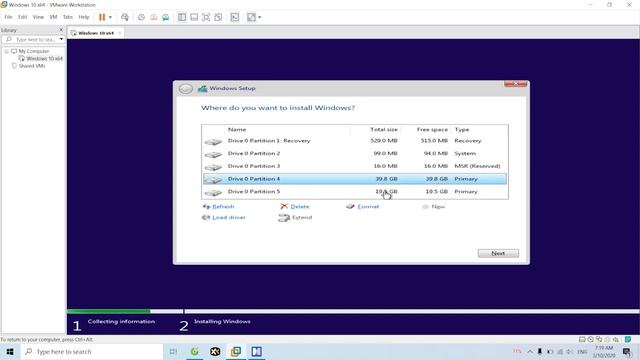Collapse the My Computer tree node
Image resolution: width=640 pixels, height=360 pixels.
[x=7, y=51]
